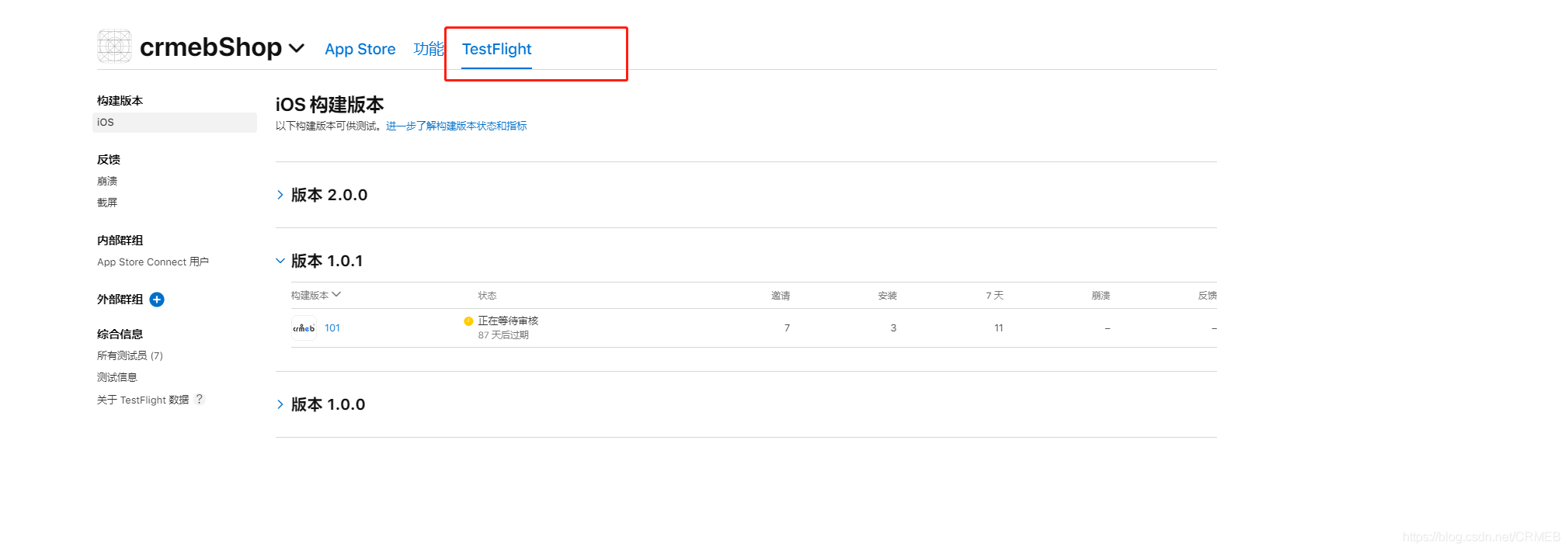Click 7-day sessions value 11
This screenshot has height=551, width=1568.
coord(999,328)
